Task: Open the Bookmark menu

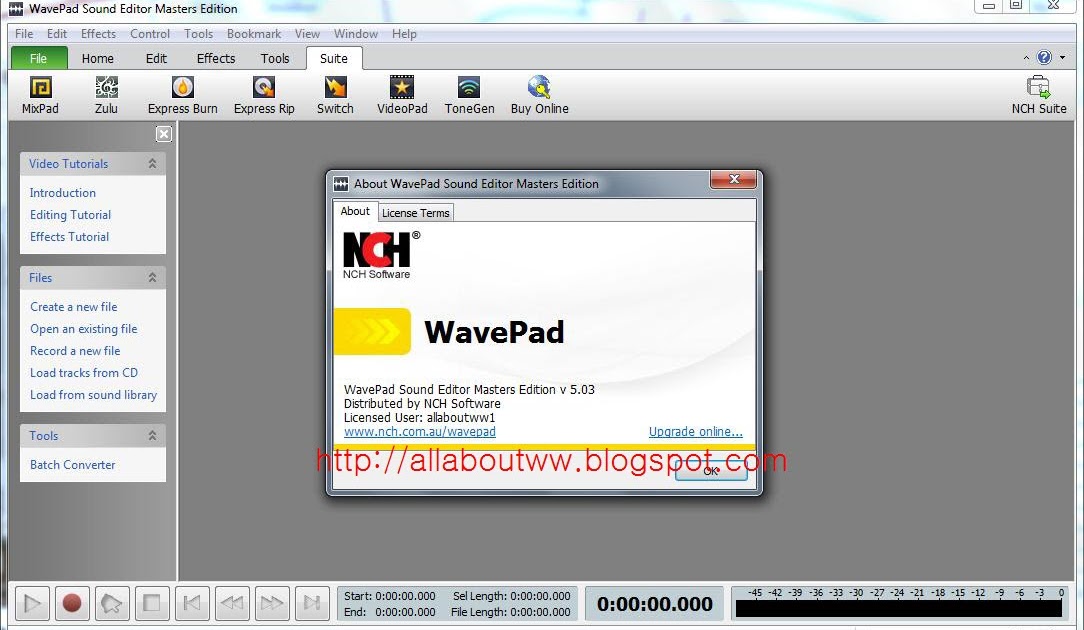Action: (x=254, y=34)
